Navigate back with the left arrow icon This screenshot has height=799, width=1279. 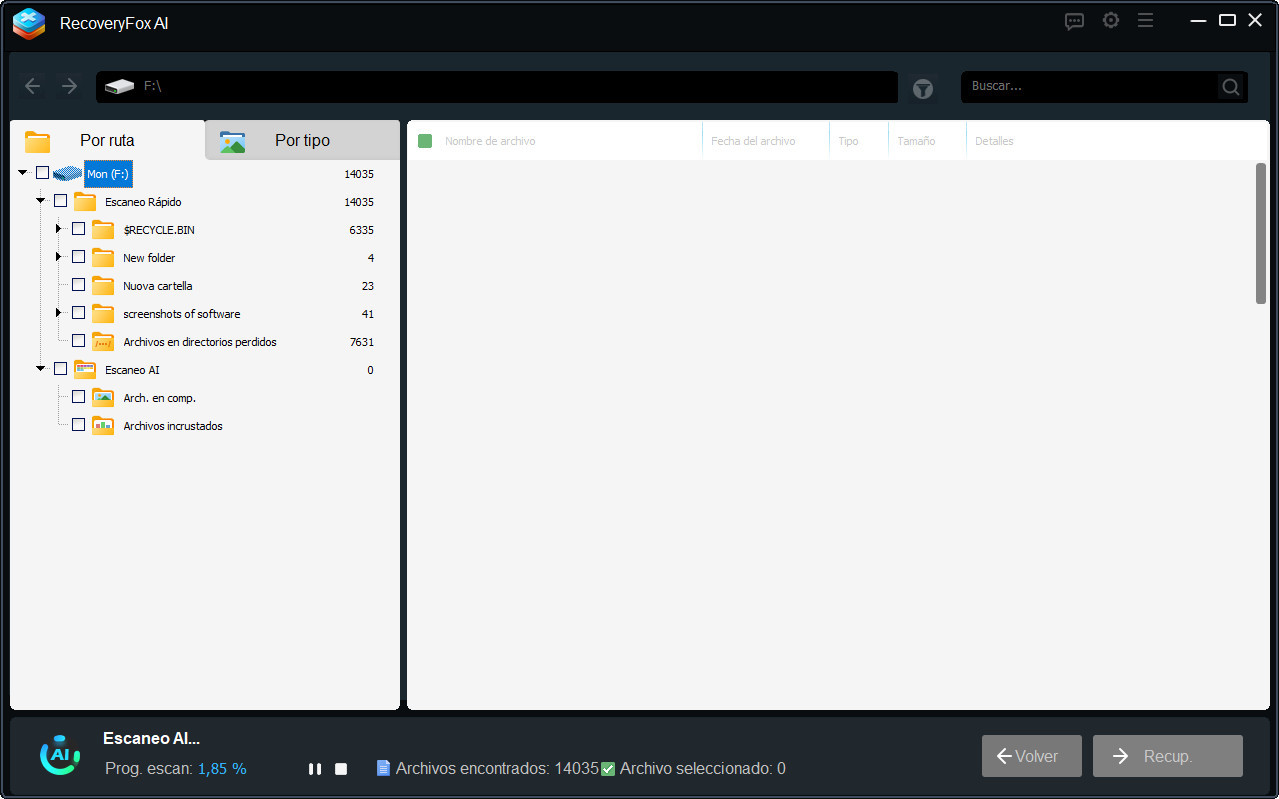(33, 87)
